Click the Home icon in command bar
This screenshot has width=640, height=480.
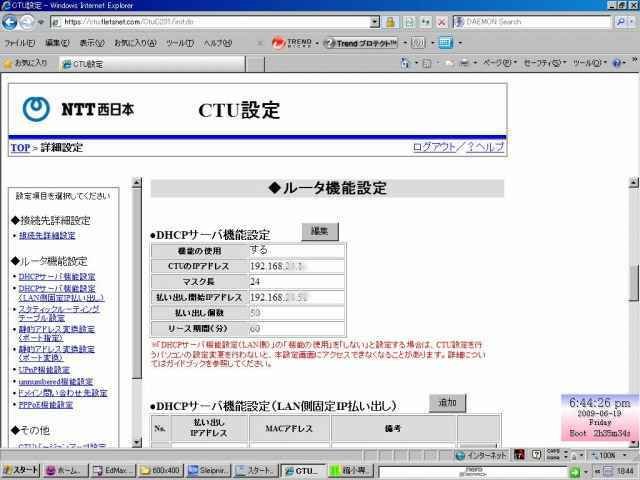[404, 63]
